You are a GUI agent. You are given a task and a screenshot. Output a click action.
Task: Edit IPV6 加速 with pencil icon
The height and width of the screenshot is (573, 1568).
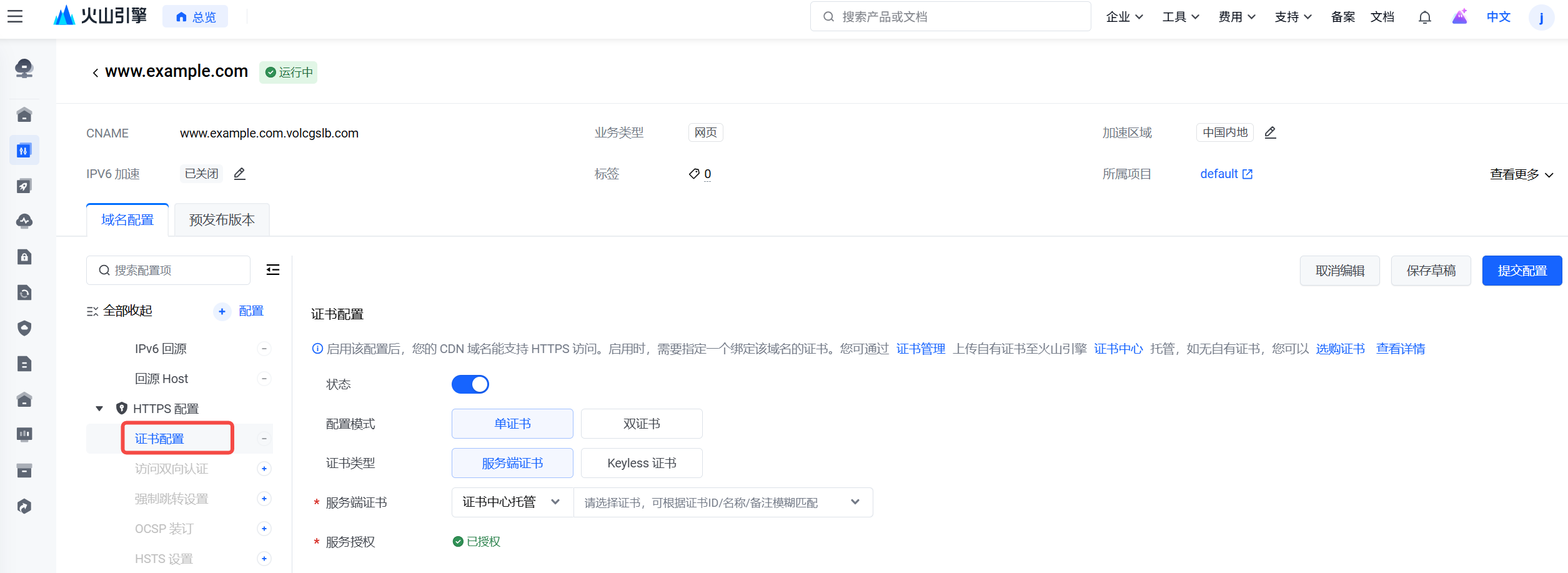[x=239, y=174]
